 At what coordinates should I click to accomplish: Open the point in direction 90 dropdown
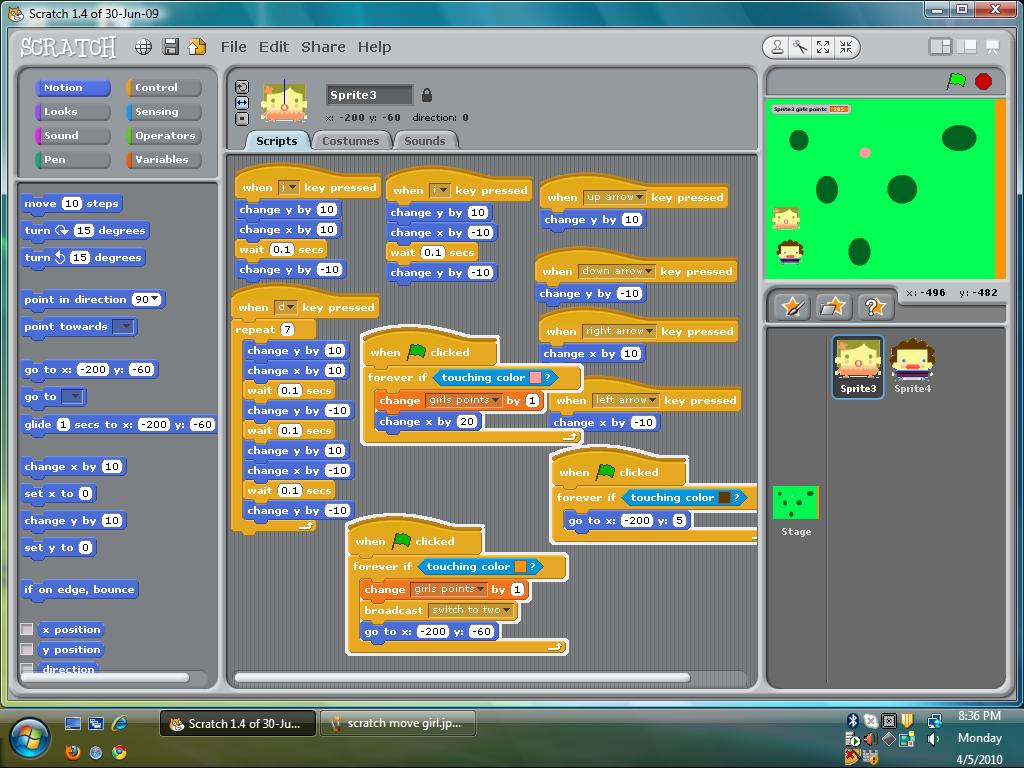[x=154, y=299]
